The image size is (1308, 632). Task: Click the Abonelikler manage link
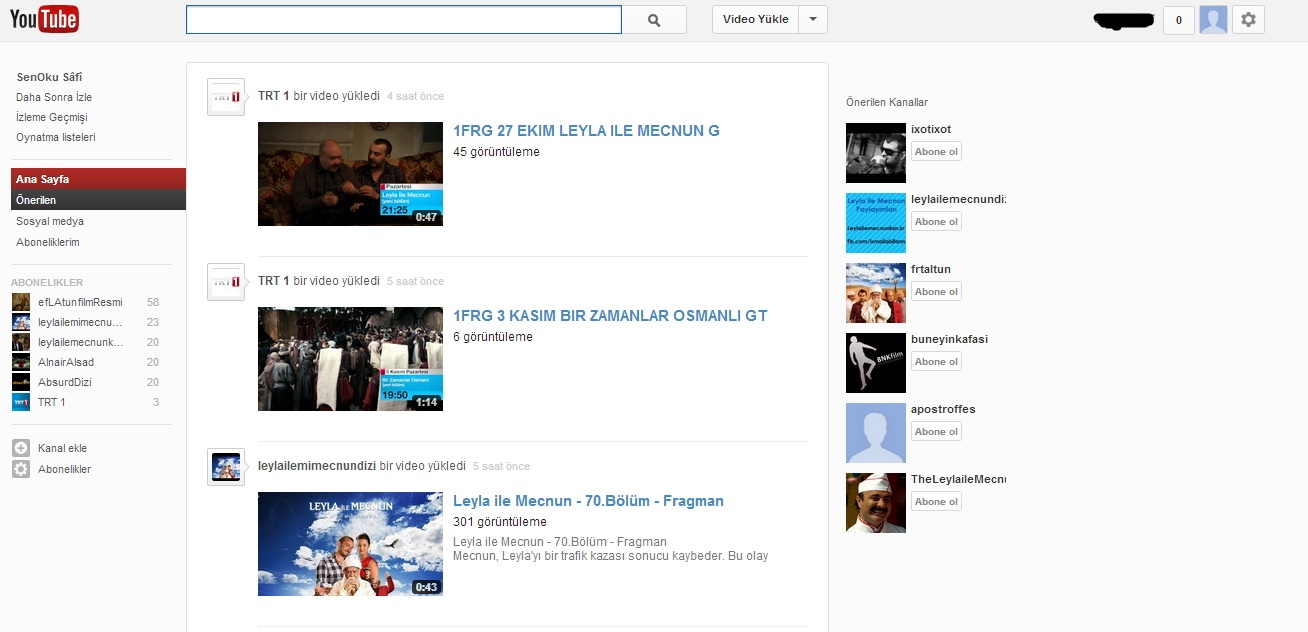tap(64, 469)
